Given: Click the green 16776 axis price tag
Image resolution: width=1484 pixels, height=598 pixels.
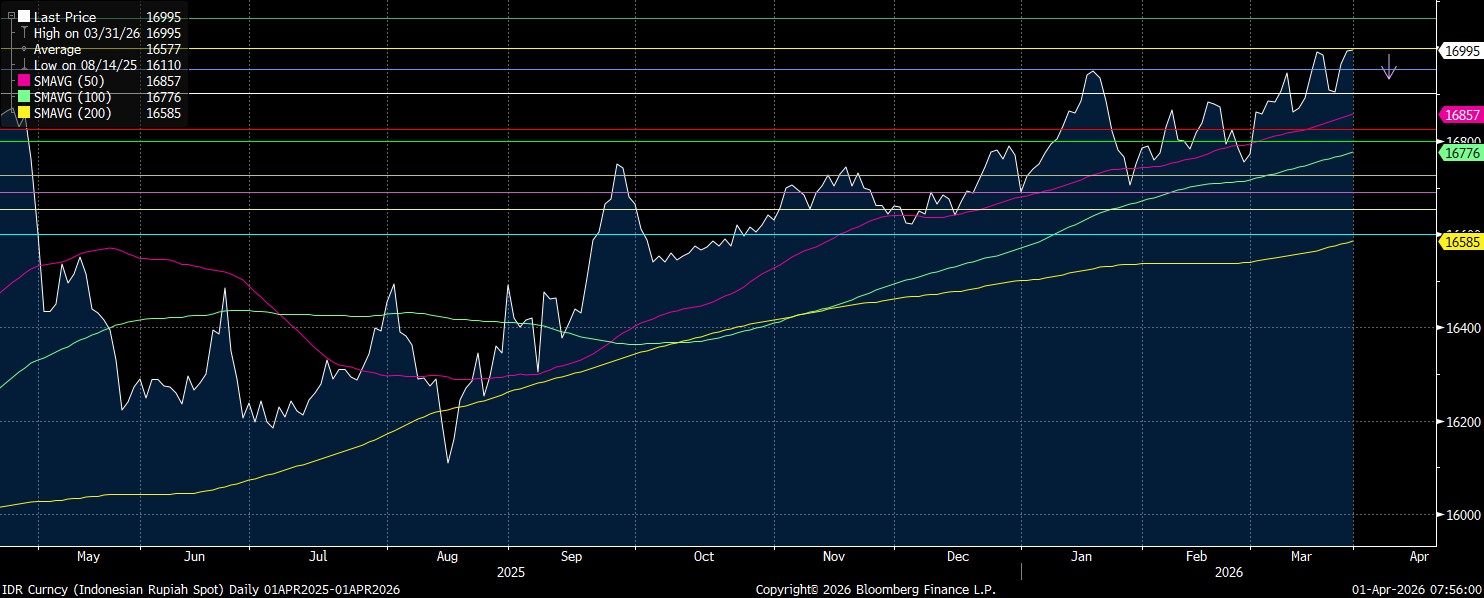Looking at the screenshot, I should point(1460,152).
